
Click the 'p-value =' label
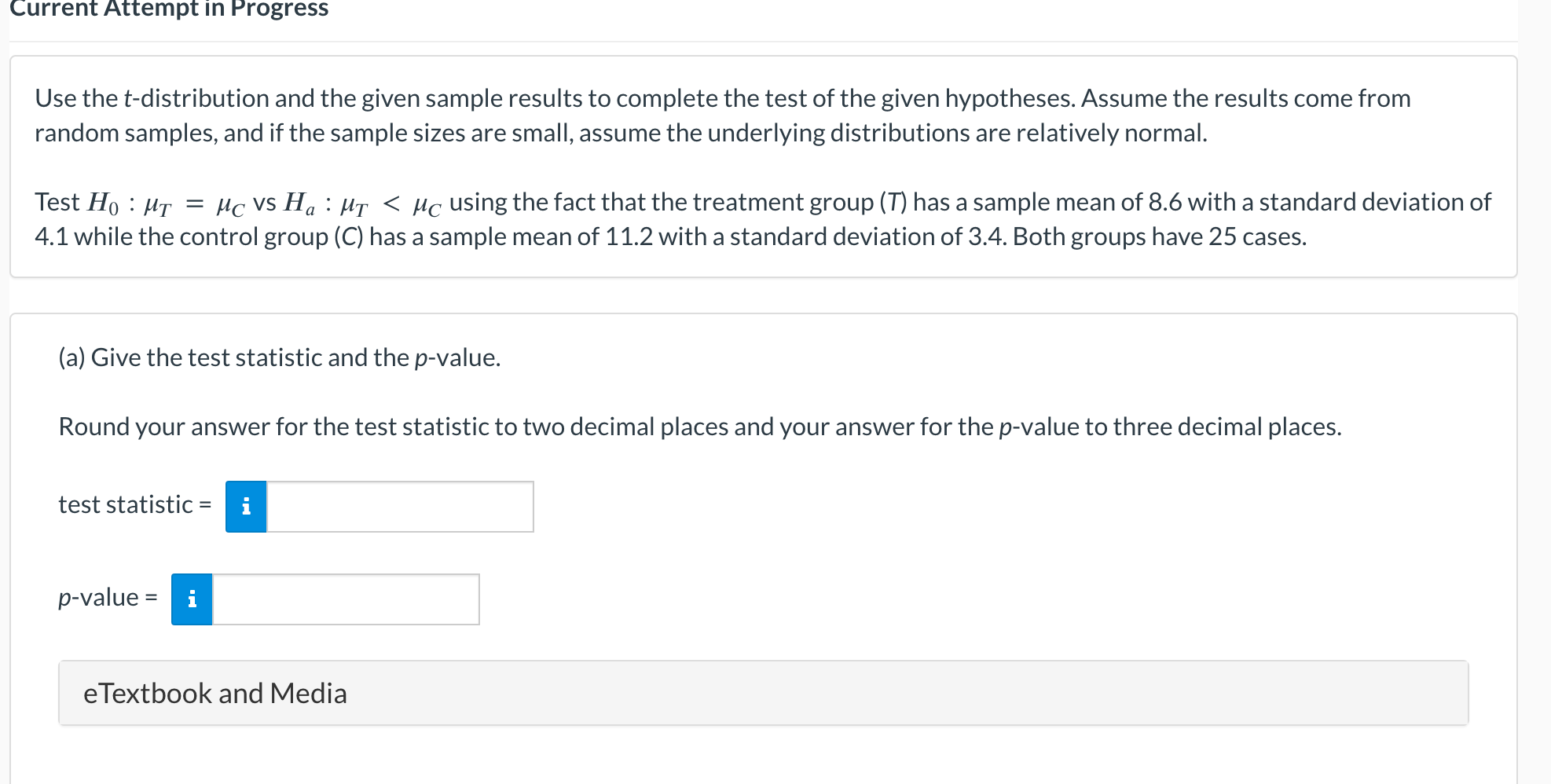tap(108, 597)
